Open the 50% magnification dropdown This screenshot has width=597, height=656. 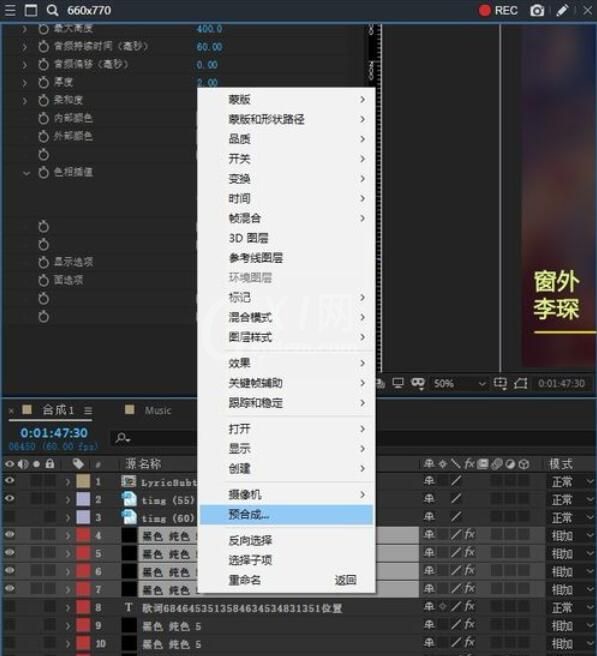tap(459, 383)
